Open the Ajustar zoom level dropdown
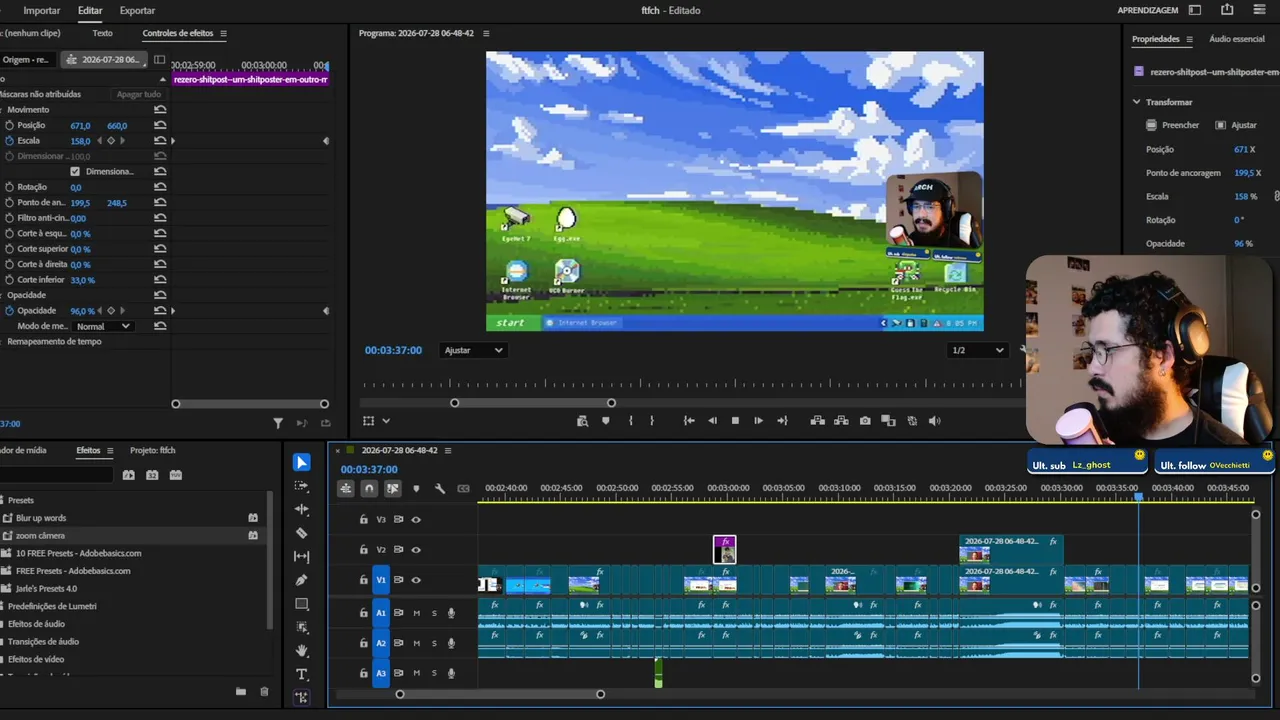1280x720 pixels. tap(474, 350)
